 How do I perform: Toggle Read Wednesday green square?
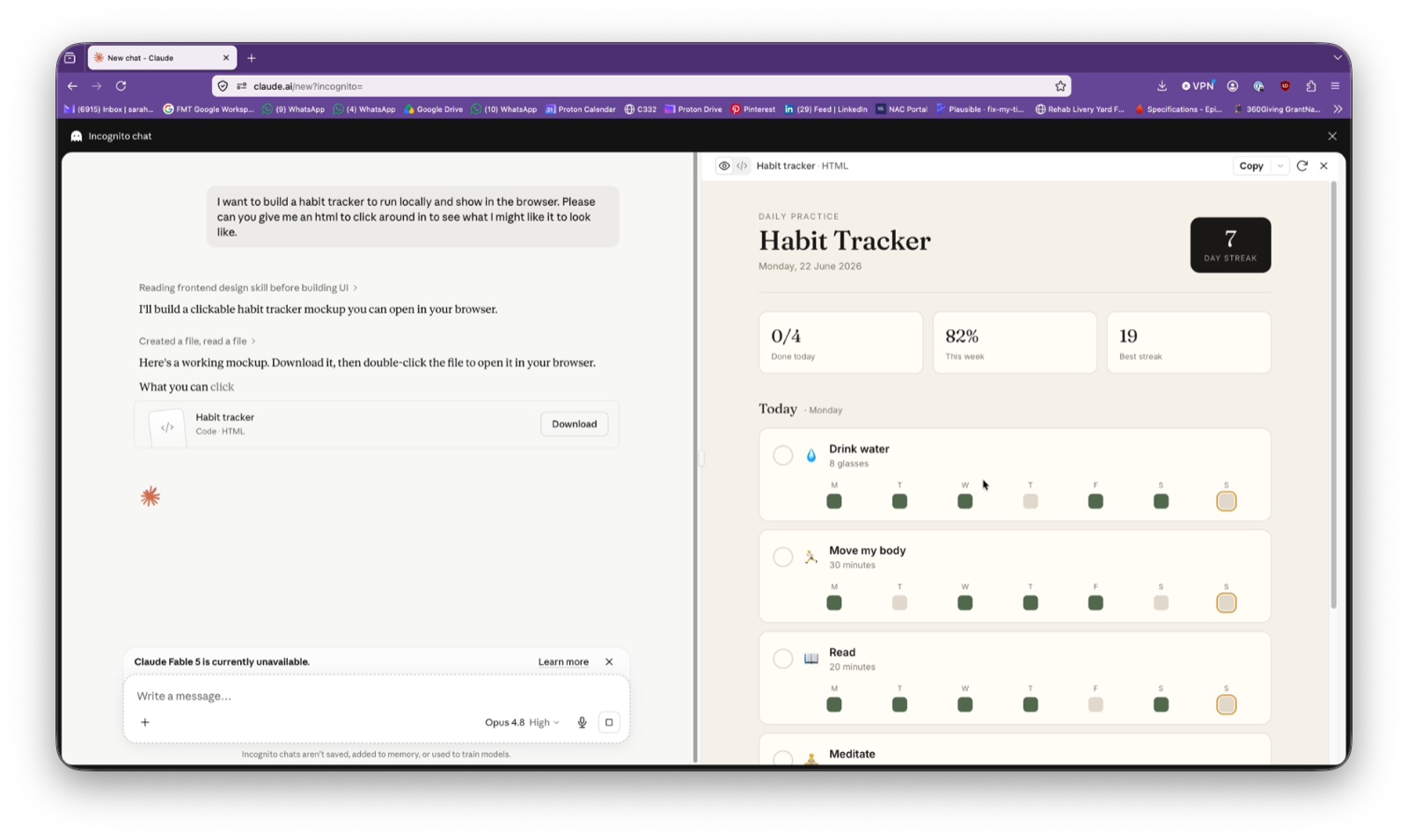[x=965, y=705]
